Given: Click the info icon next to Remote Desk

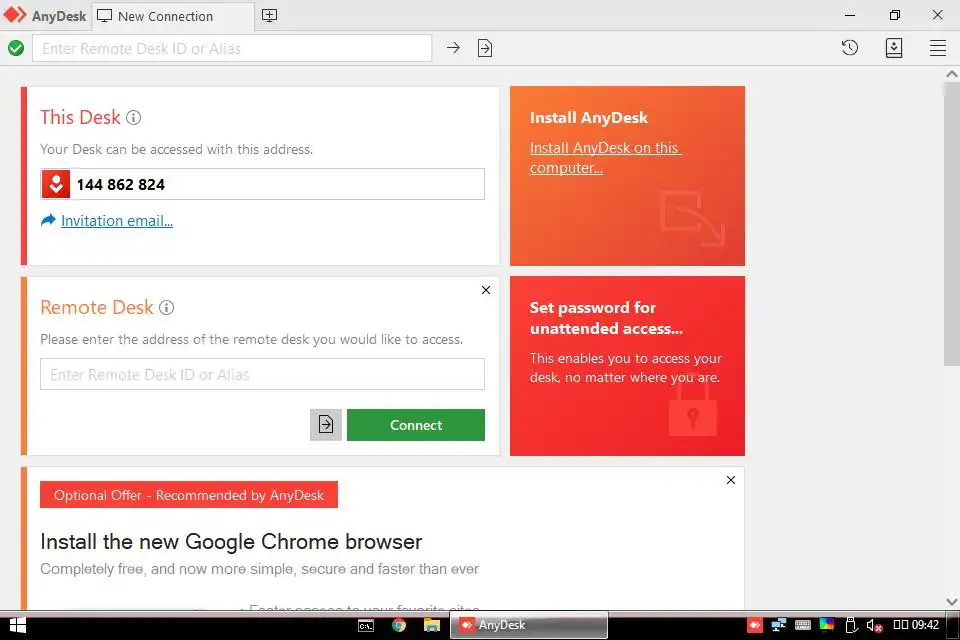Looking at the screenshot, I should pyautogui.click(x=167, y=307).
